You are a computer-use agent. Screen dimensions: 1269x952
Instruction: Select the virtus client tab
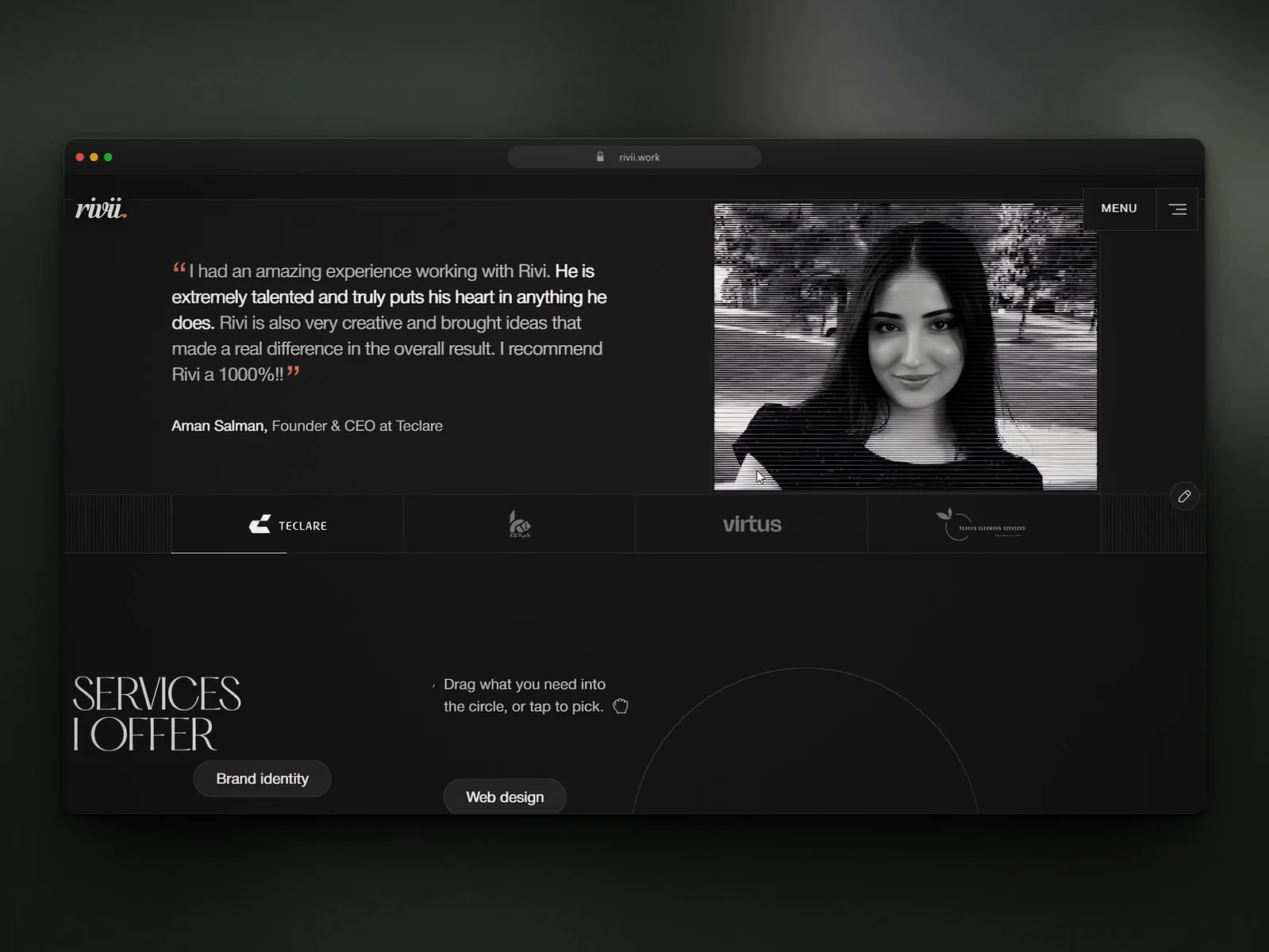(752, 524)
